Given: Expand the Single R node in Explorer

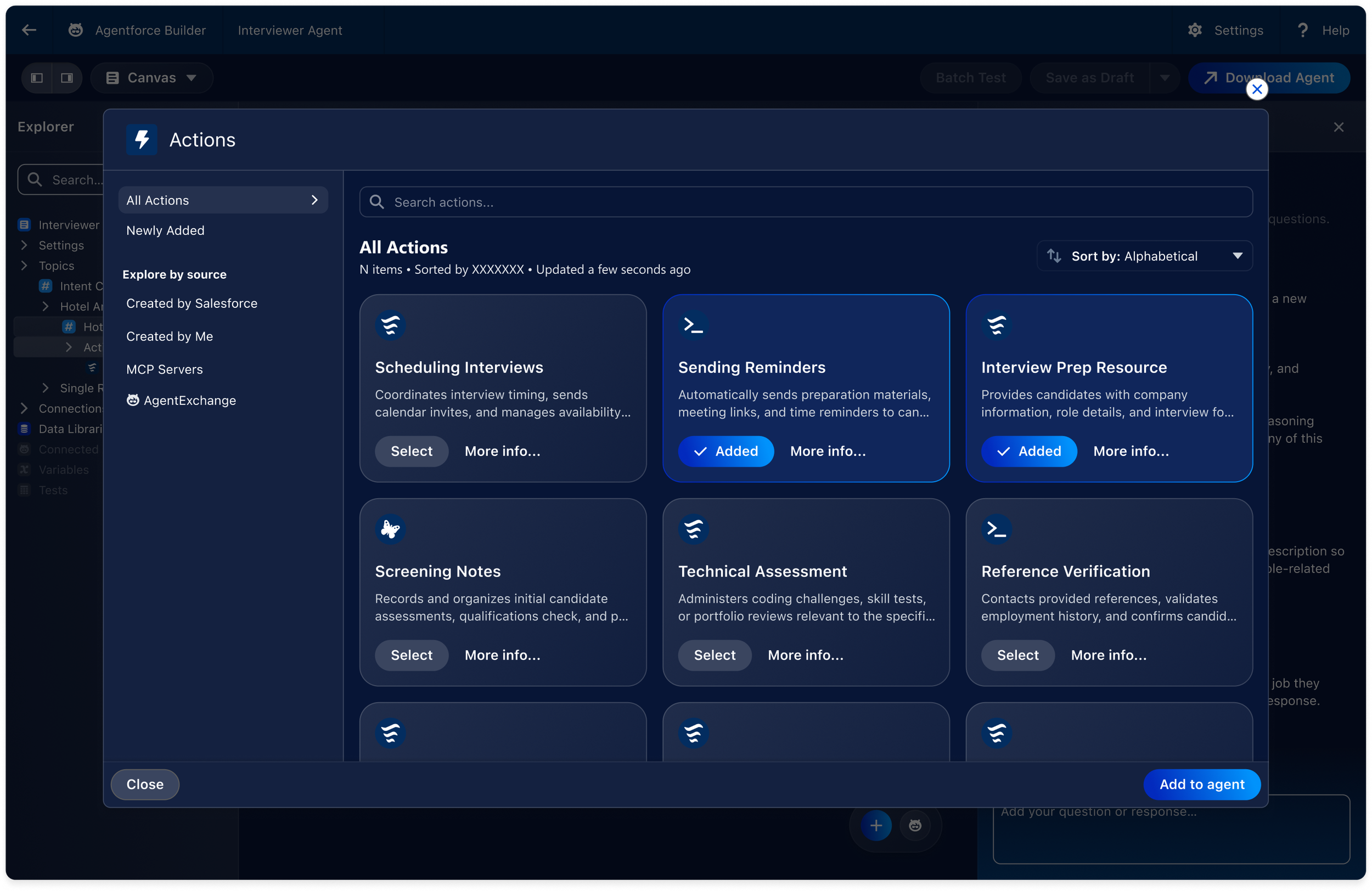Looking at the screenshot, I should tap(46, 388).
